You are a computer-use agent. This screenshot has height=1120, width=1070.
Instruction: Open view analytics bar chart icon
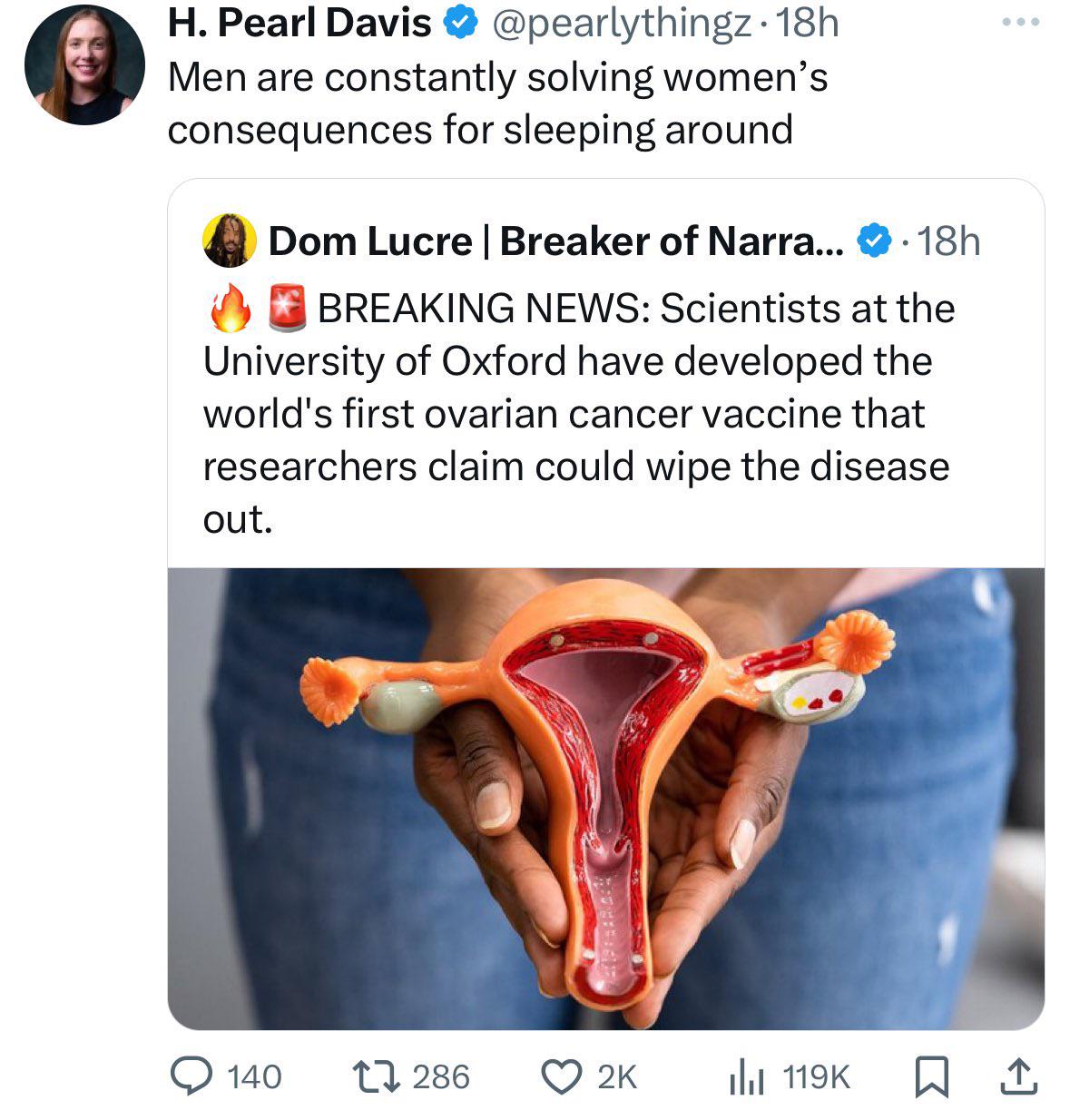(746, 1076)
